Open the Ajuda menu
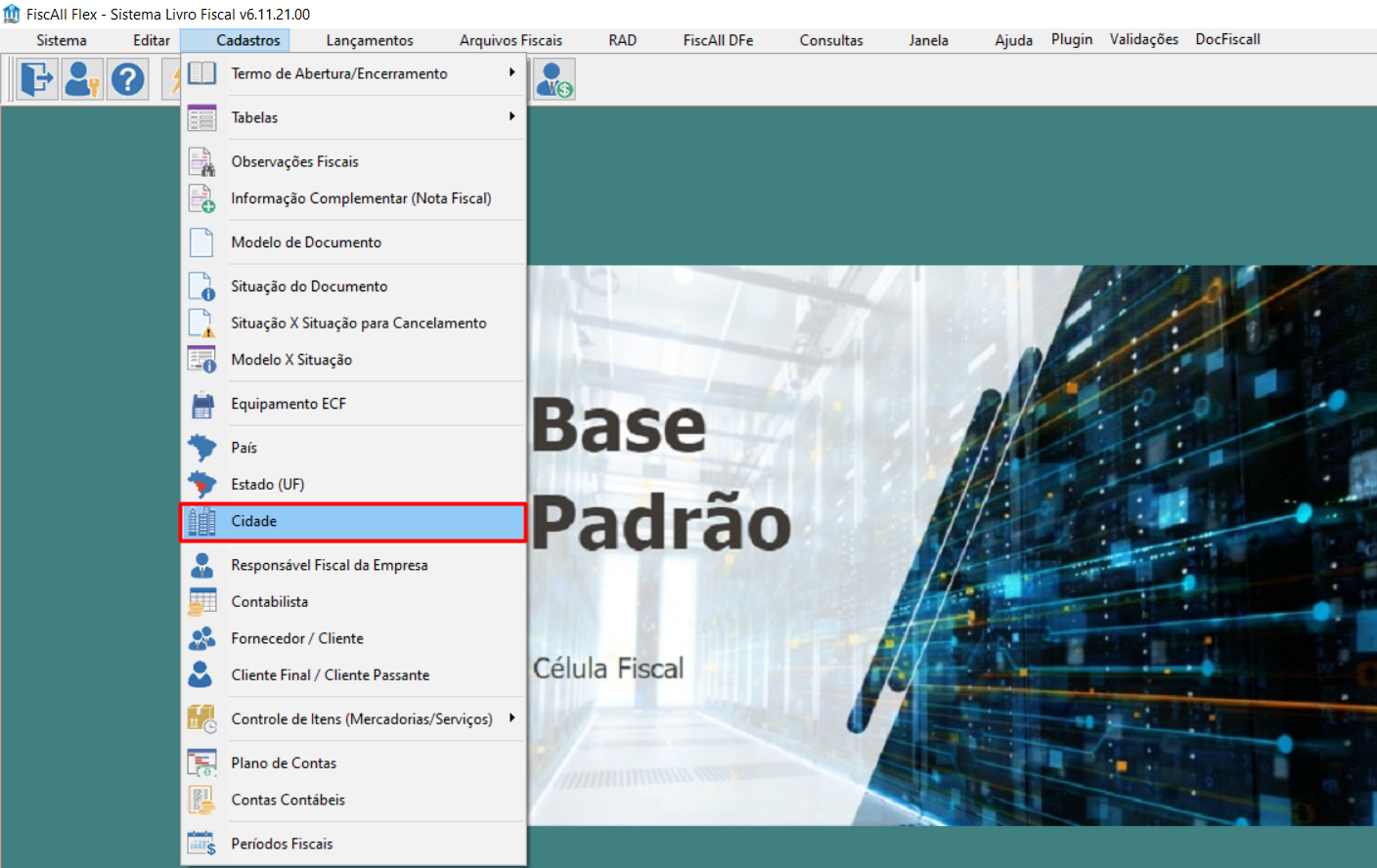 [1014, 40]
